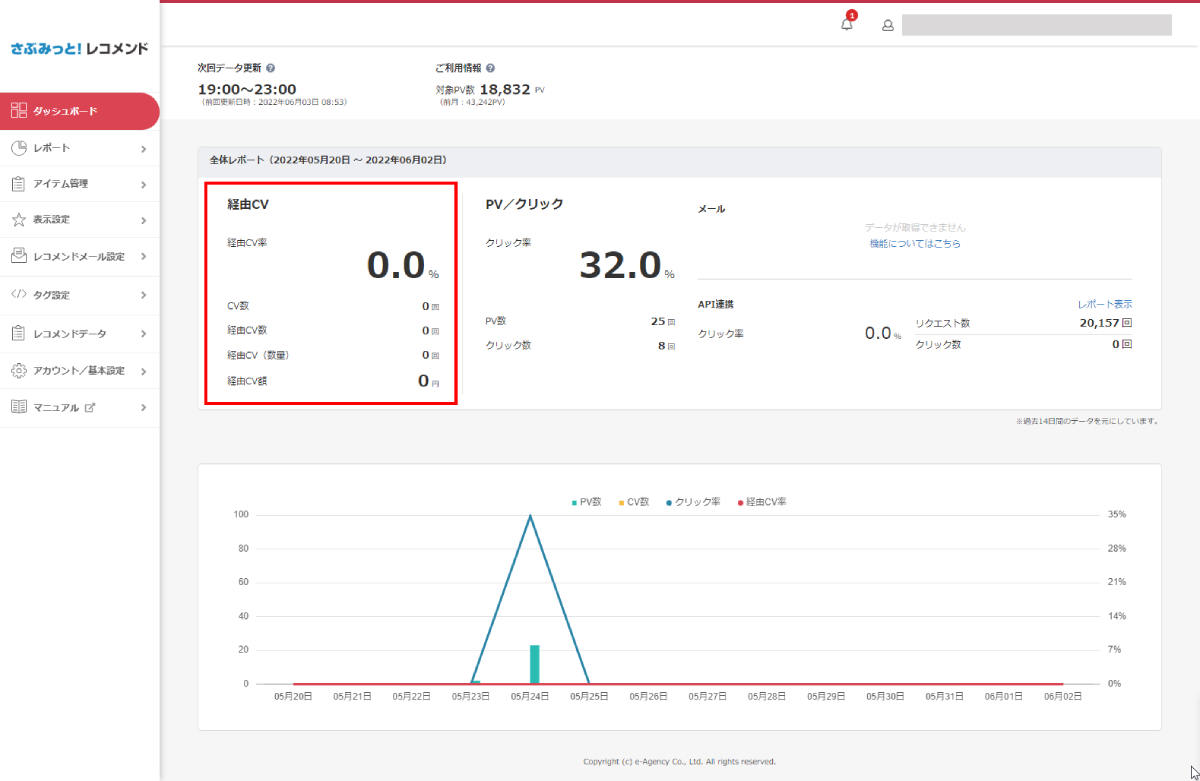Click the recommend data clipboard icon

point(18,333)
